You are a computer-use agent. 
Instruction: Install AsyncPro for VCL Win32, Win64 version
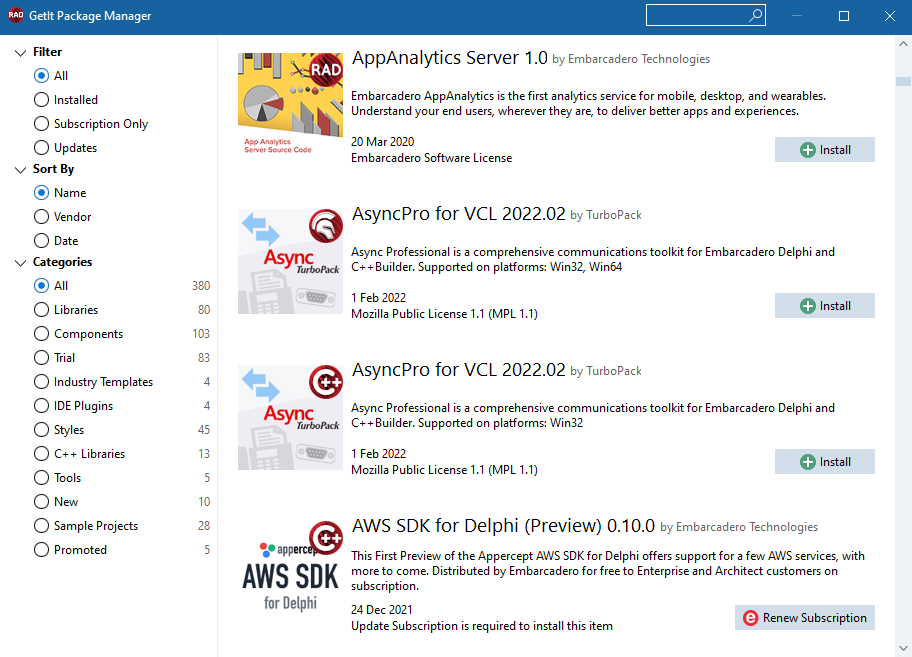(825, 305)
